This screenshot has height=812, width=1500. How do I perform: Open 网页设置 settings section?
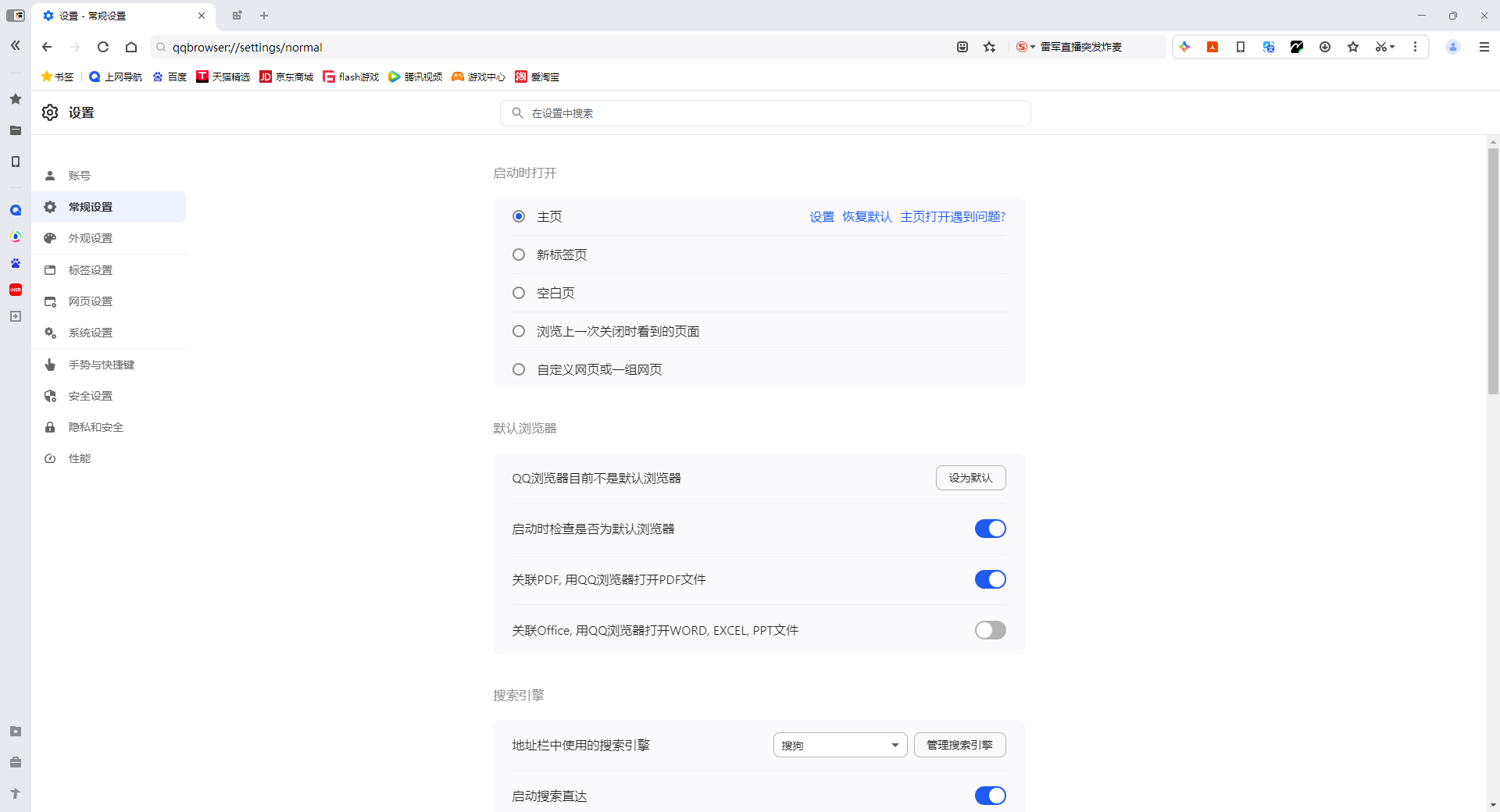pos(109,301)
